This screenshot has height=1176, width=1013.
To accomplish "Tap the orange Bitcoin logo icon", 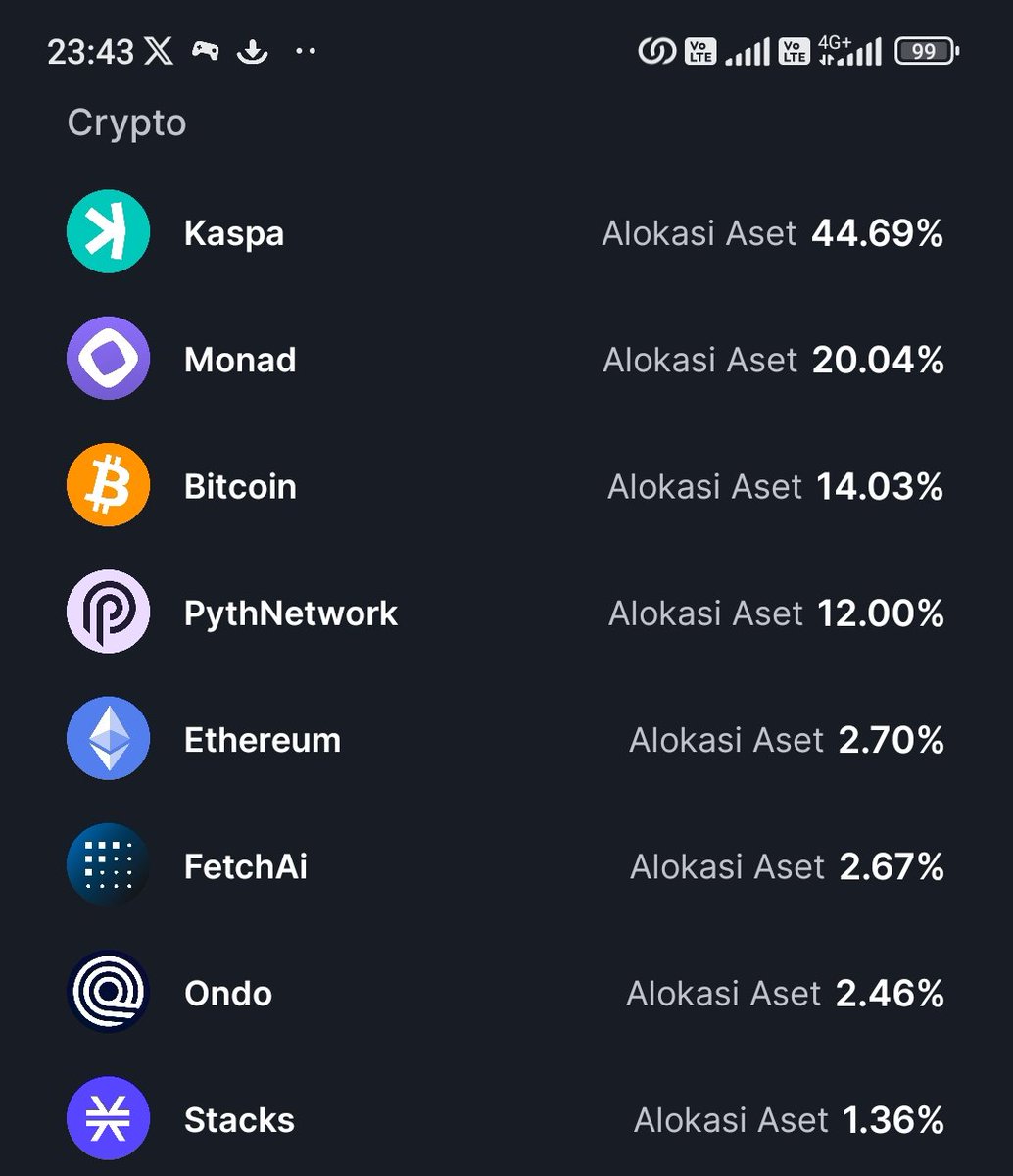I will (x=108, y=485).
